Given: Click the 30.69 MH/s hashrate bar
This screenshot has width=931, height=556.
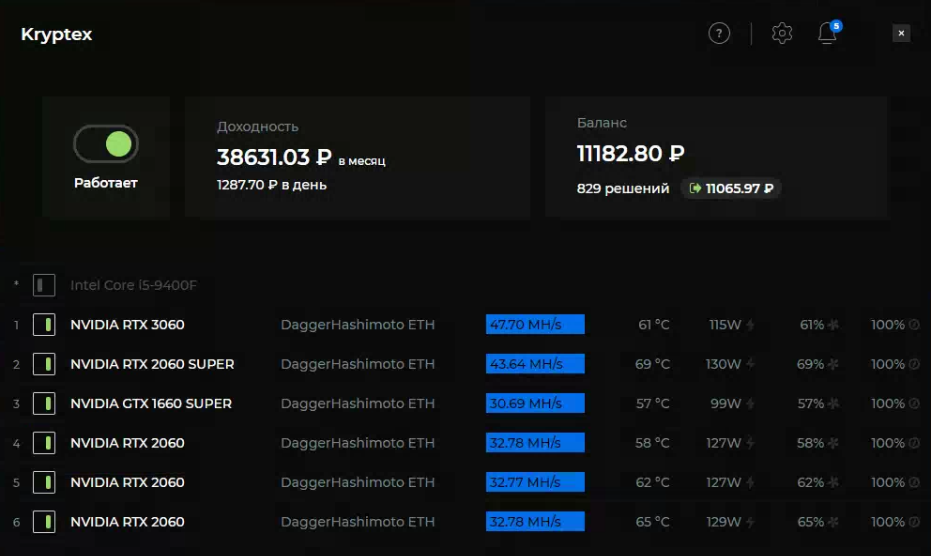Looking at the screenshot, I should (x=535, y=403).
